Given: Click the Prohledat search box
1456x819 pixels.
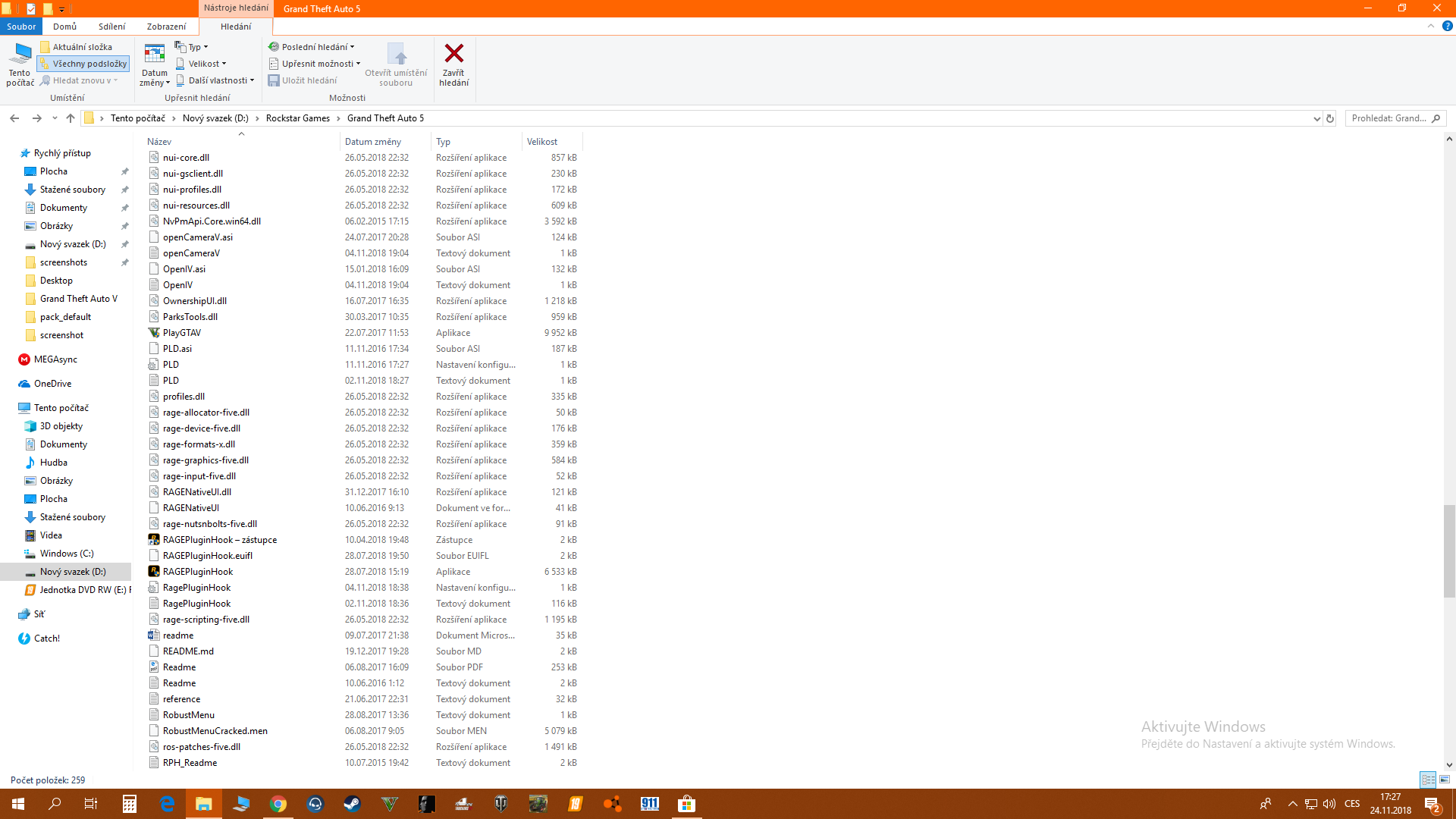Looking at the screenshot, I should pos(1389,118).
